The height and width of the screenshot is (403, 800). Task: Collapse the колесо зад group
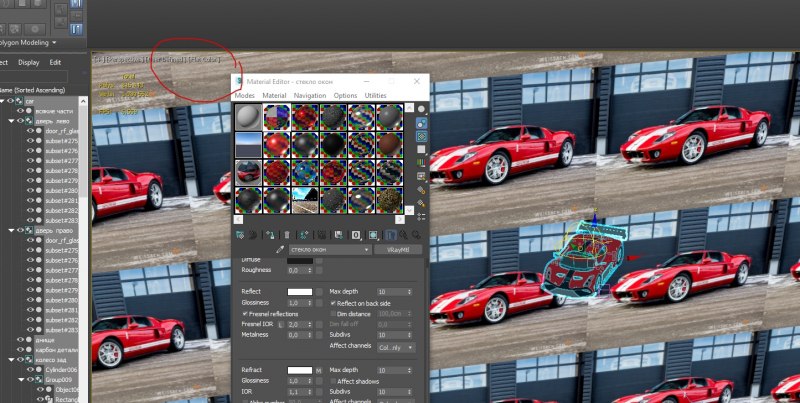tap(11, 360)
